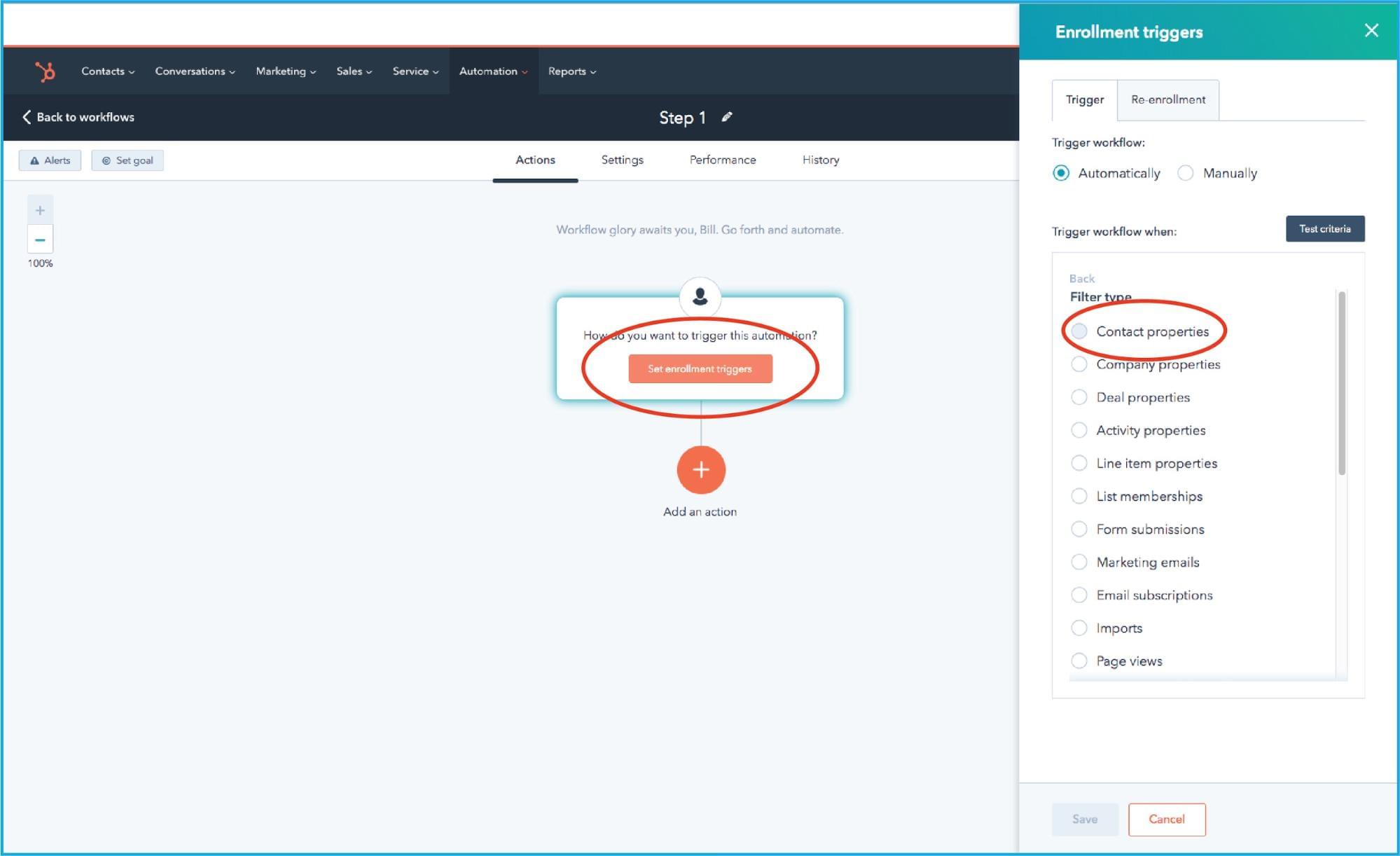Choose Form submissions filter type
Image resolution: width=1400 pixels, height=856 pixels.
[x=1079, y=529]
